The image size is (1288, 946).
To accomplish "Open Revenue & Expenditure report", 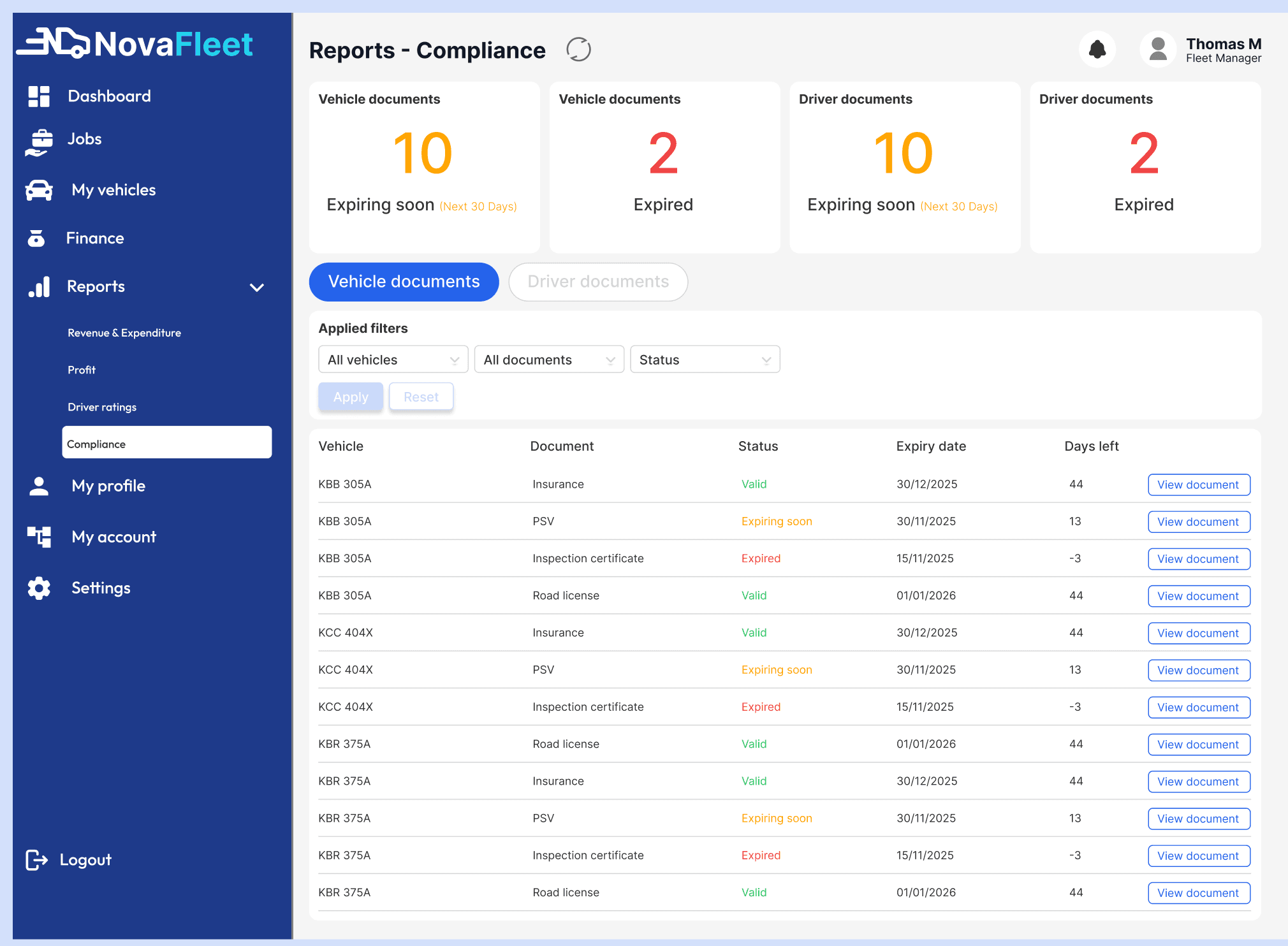I will coord(124,333).
